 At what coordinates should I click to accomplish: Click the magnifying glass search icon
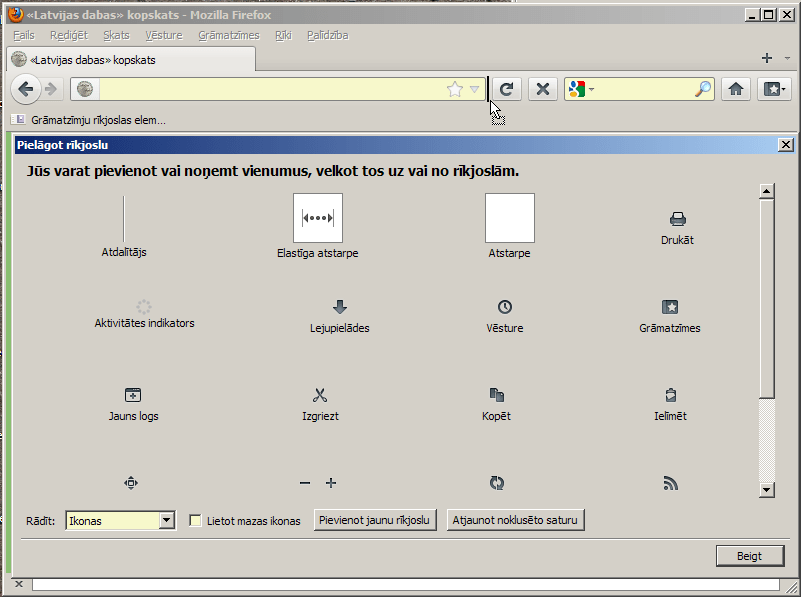pos(703,89)
